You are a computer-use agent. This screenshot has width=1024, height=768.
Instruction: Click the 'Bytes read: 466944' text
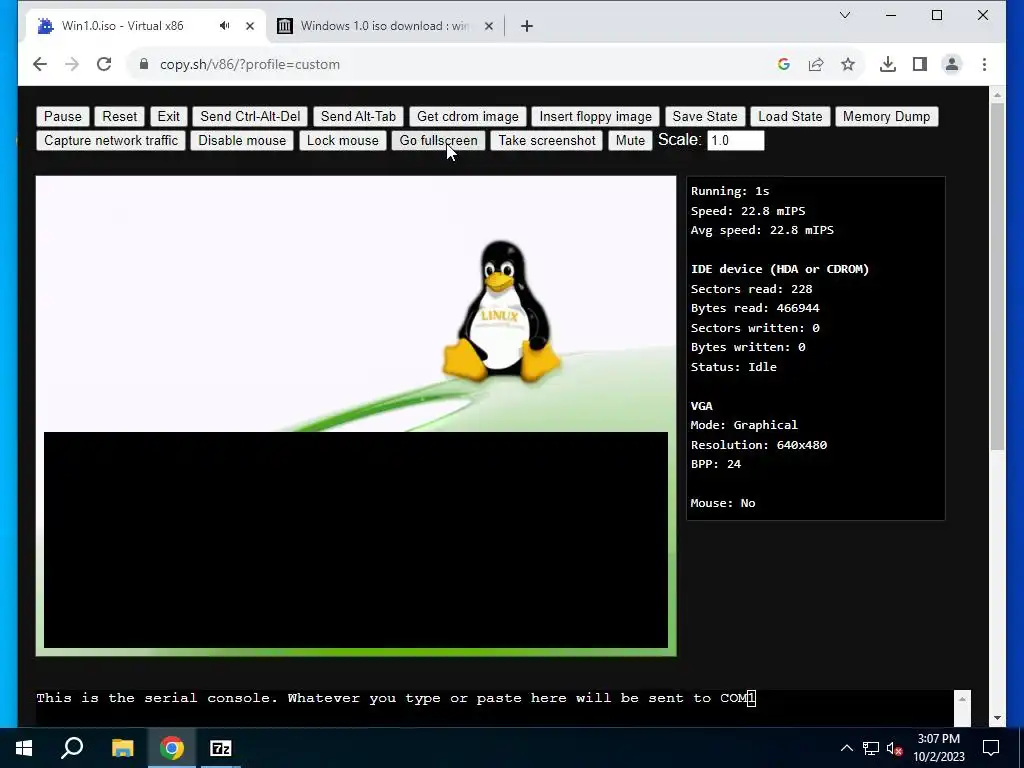pyautogui.click(x=755, y=308)
